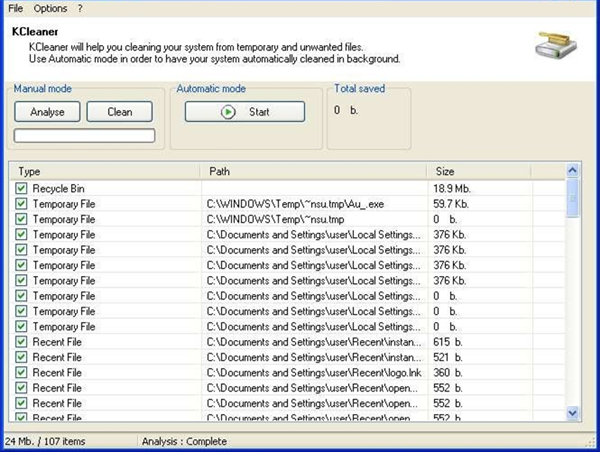Open the Options menu
Viewport: 600px width, 452px height.
50,8
